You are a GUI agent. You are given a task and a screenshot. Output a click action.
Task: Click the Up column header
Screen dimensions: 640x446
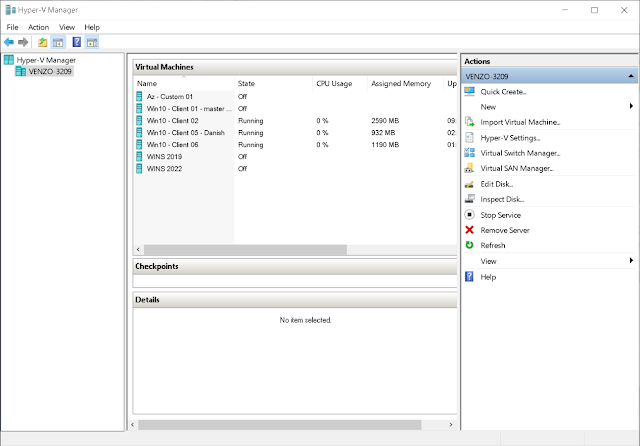tap(451, 84)
